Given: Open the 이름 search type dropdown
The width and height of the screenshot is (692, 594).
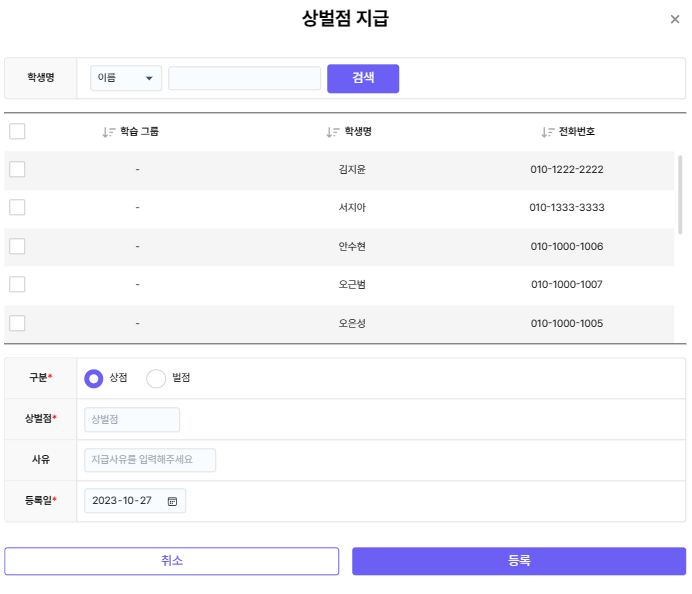Looking at the screenshot, I should pyautogui.click(x=126, y=78).
